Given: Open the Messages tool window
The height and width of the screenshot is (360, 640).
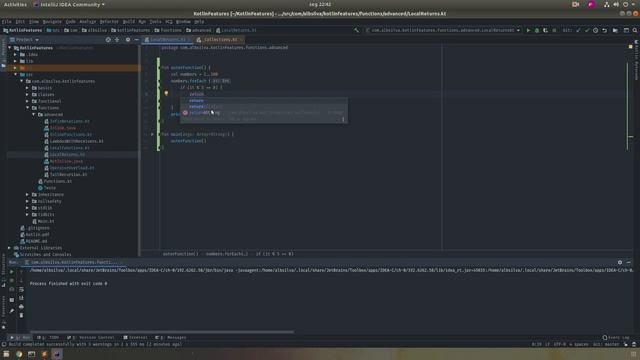Looking at the screenshot, I should pyautogui.click(x=171, y=338).
